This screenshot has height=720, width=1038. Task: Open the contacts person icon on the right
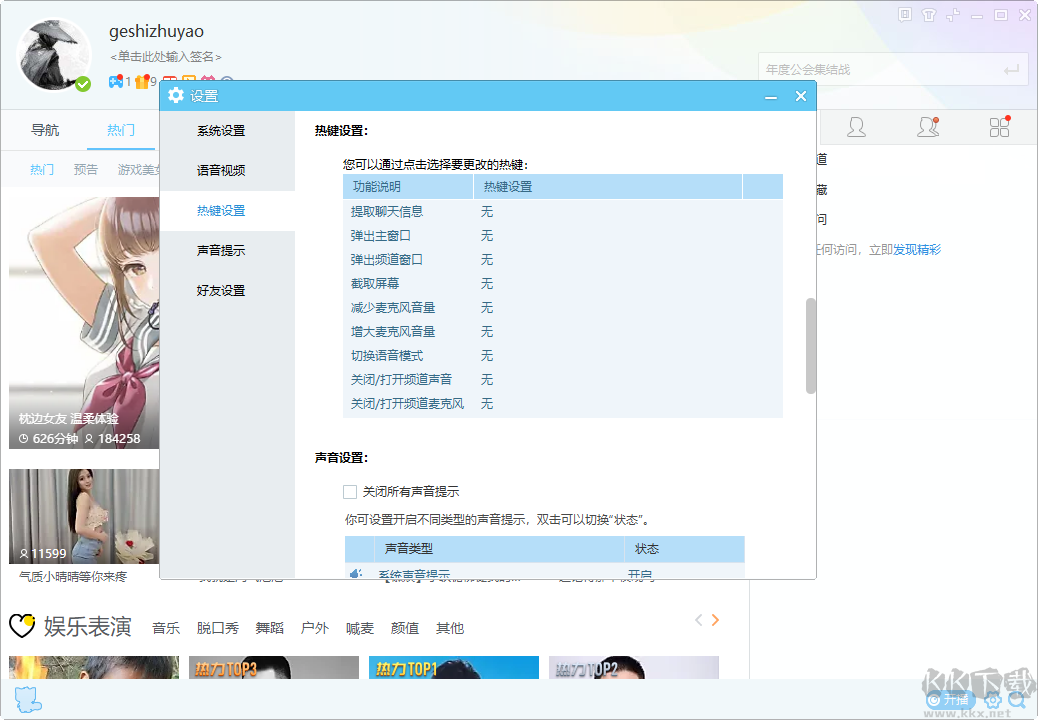(x=857, y=127)
